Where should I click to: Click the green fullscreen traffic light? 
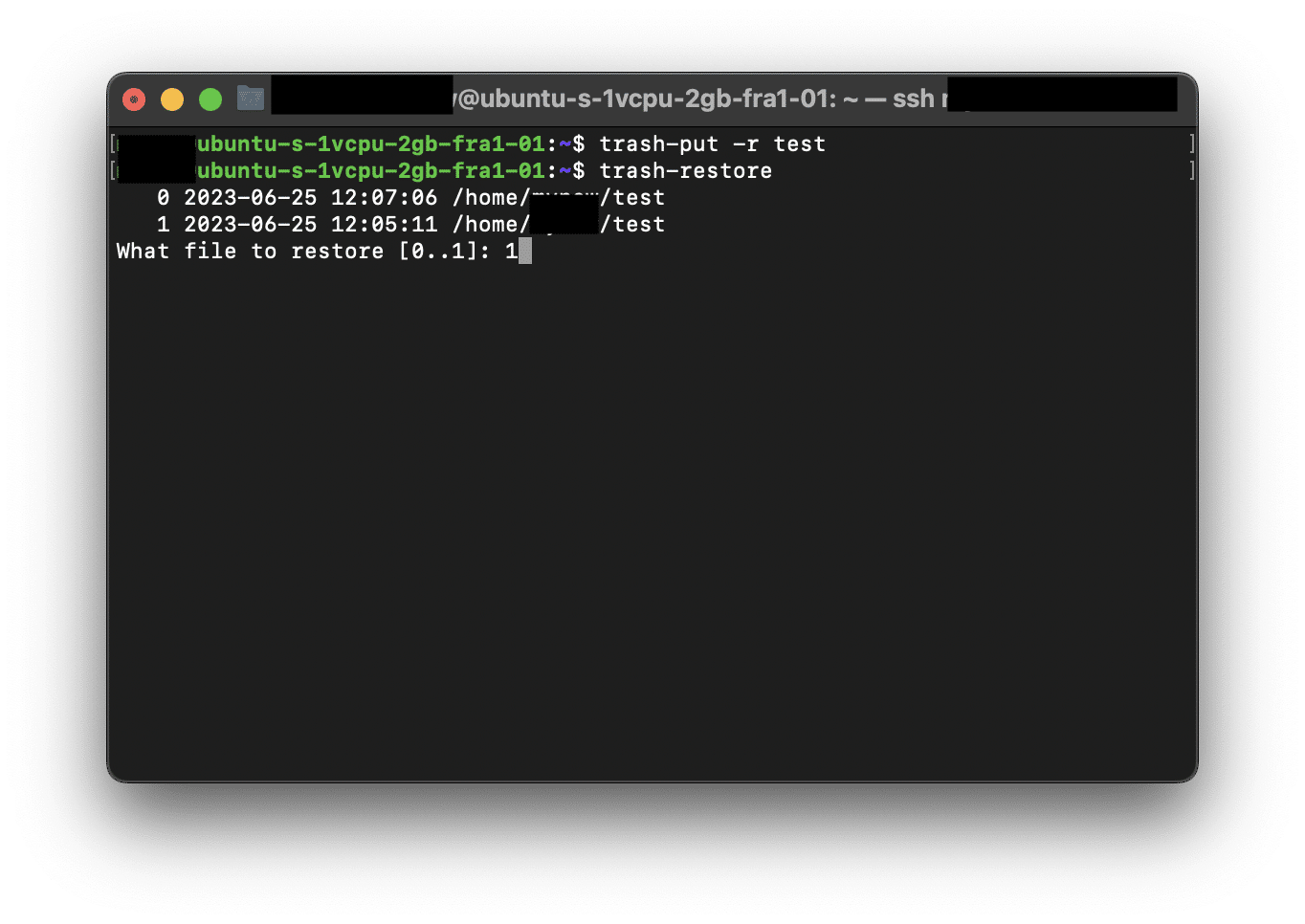click(210, 98)
